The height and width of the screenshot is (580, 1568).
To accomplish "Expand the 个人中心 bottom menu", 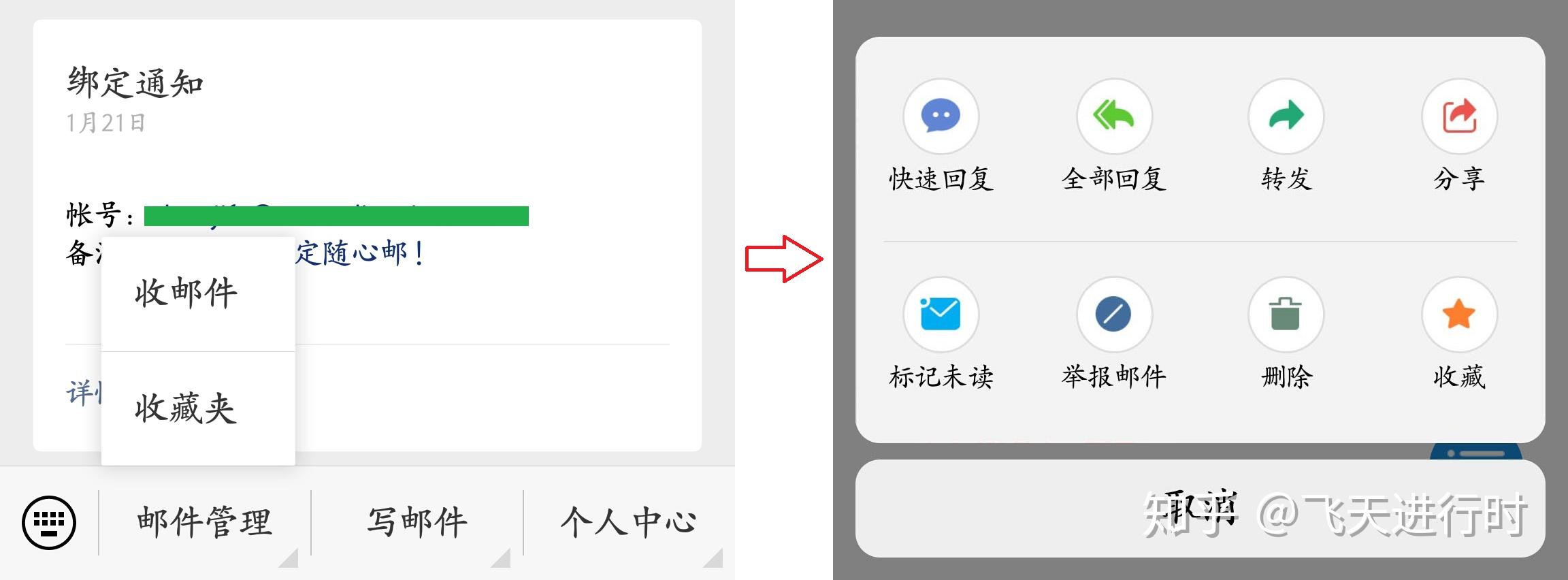I will pyautogui.click(x=629, y=522).
